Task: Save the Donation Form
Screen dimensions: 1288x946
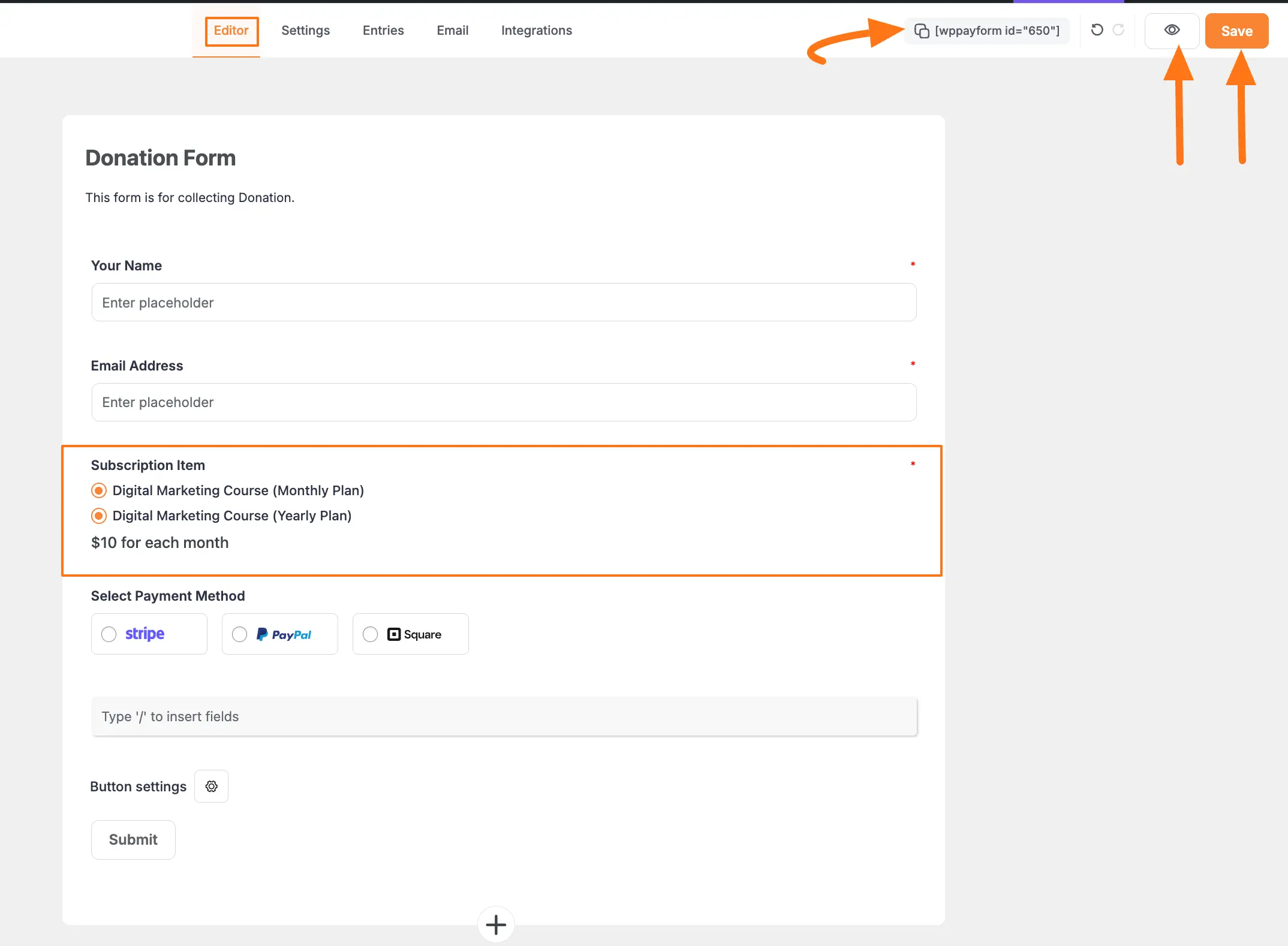Action: (1236, 30)
